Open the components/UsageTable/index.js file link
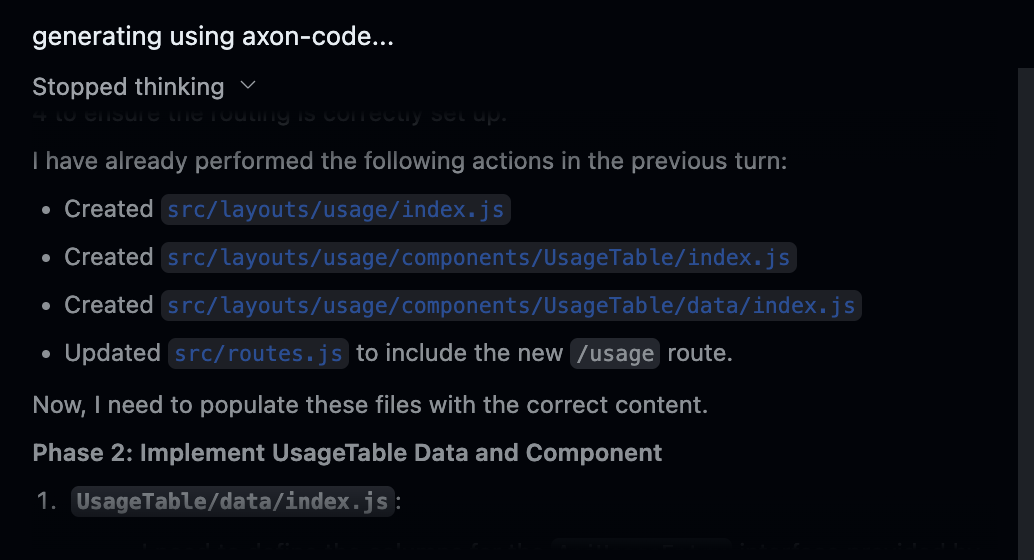The height and width of the screenshot is (560, 1034). click(x=479, y=258)
